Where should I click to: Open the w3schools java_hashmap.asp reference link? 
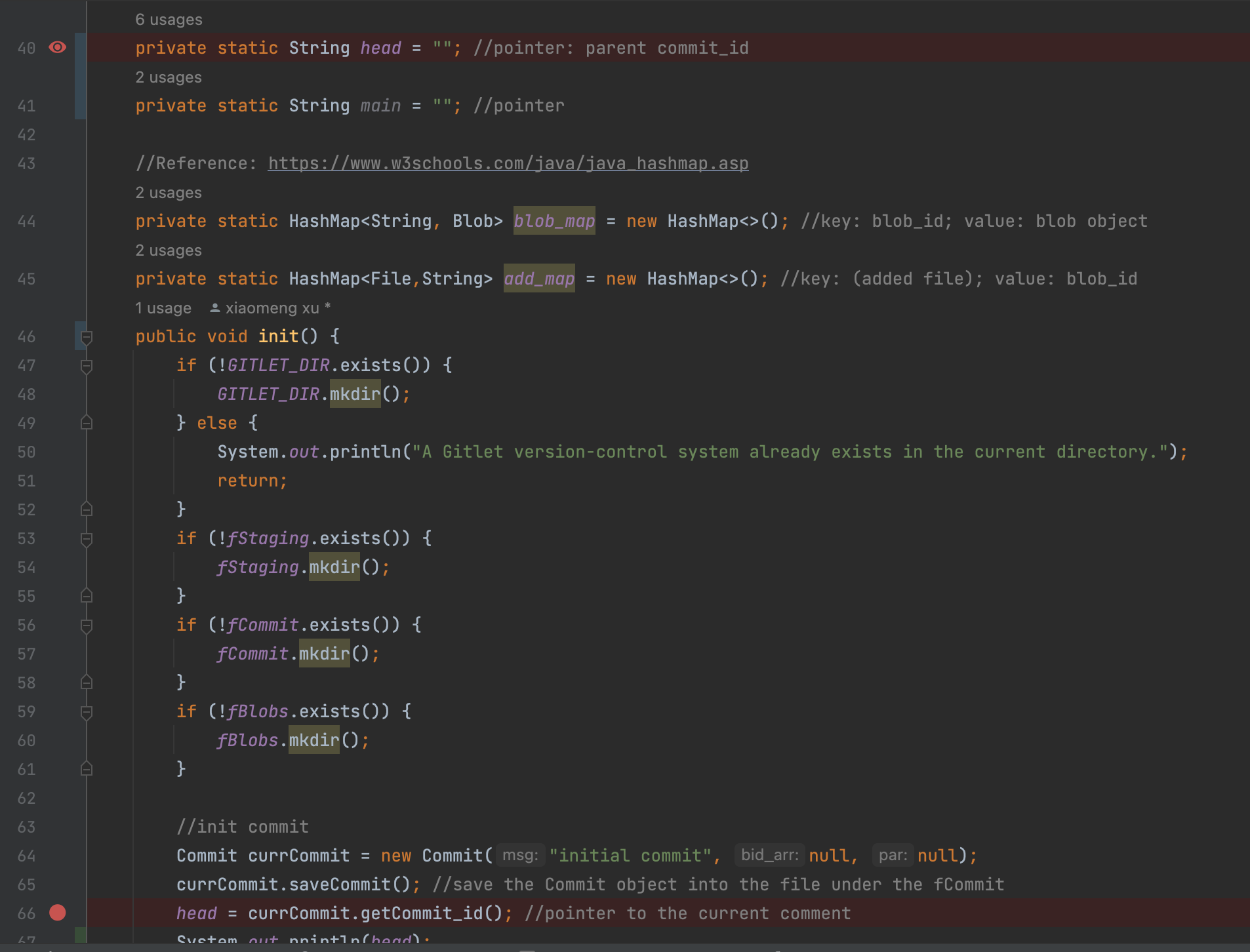pyautogui.click(x=508, y=163)
